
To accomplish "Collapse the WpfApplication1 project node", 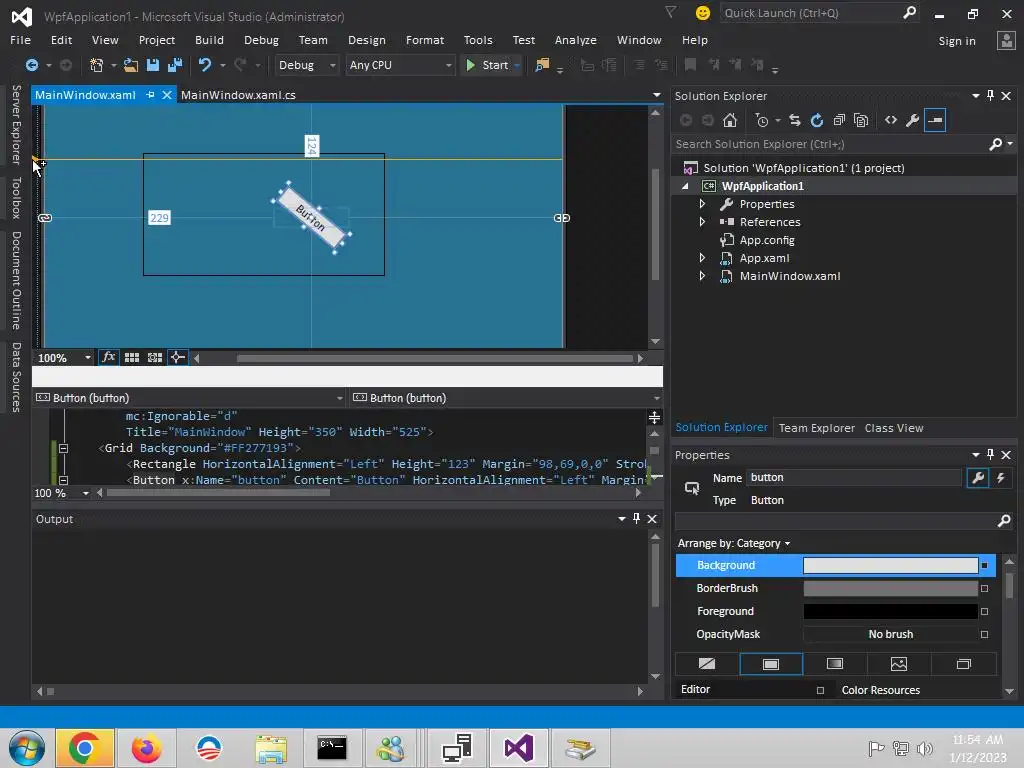I will 685,186.
